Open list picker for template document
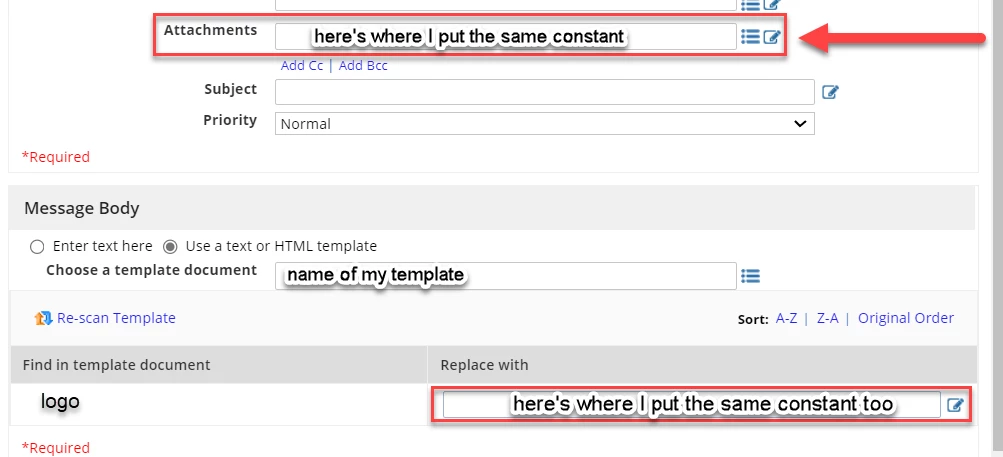1003x457 pixels. pos(750,276)
